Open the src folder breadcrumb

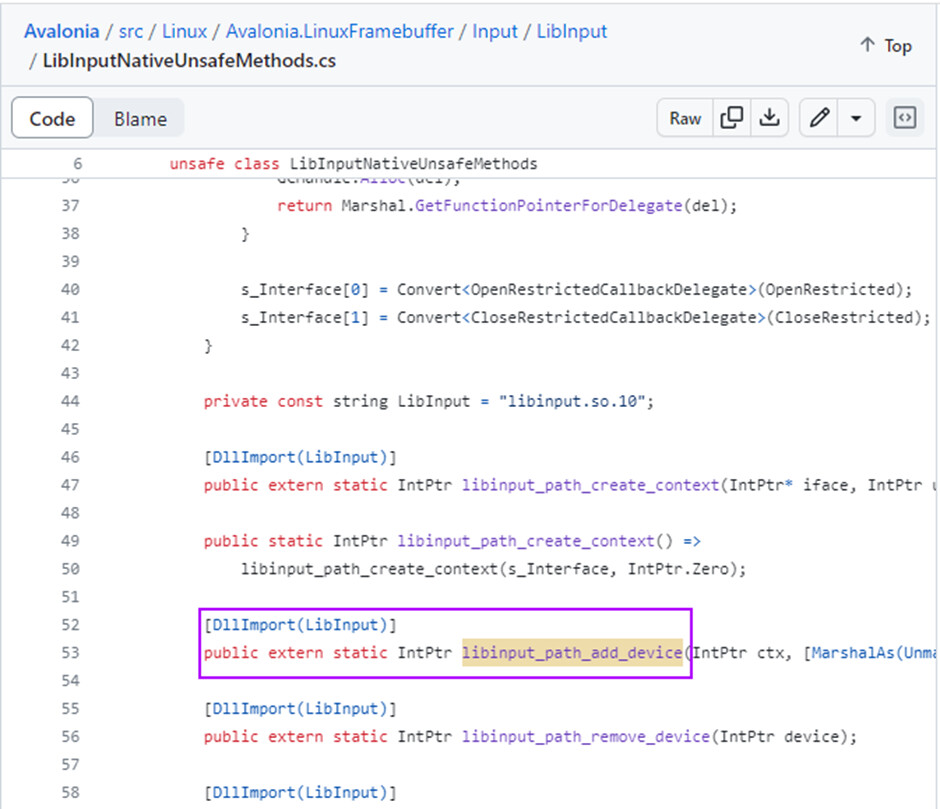(x=131, y=31)
